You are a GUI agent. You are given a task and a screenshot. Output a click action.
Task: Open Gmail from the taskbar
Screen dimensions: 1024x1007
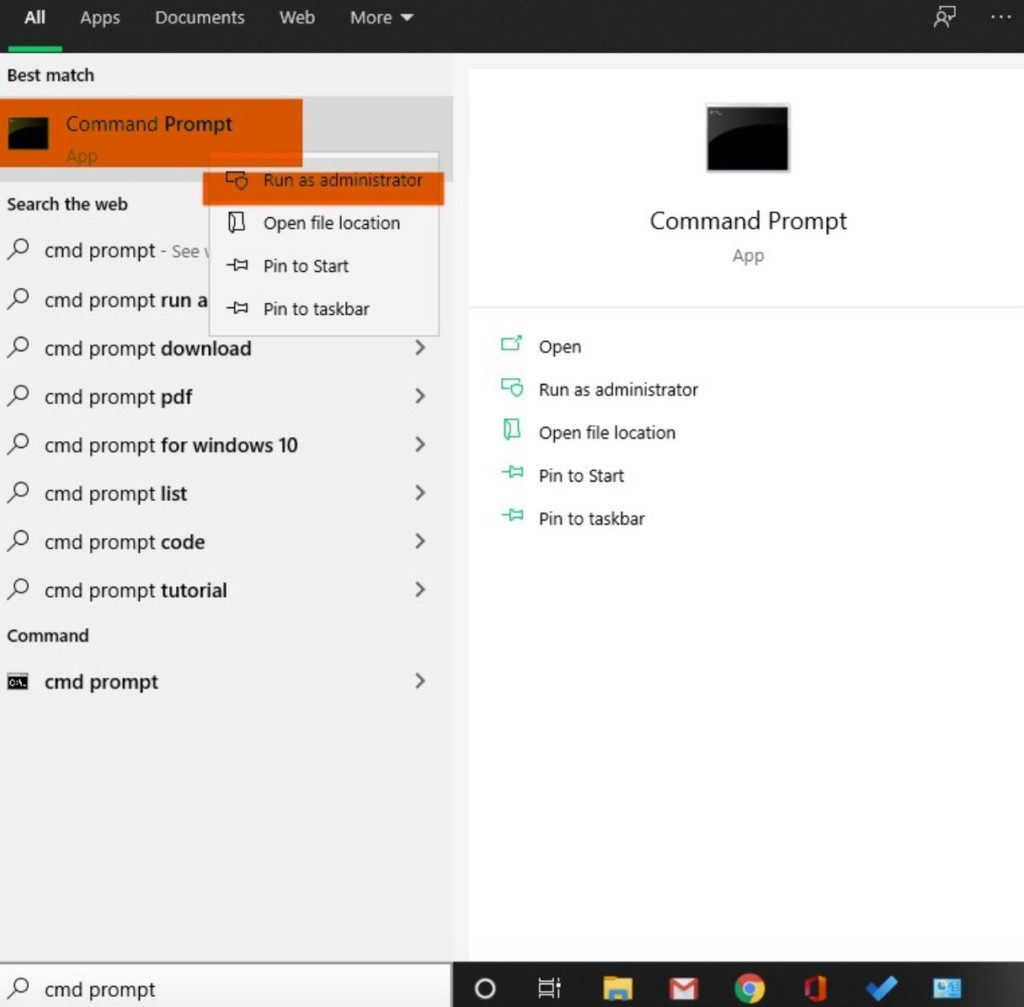(x=684, y=988)
